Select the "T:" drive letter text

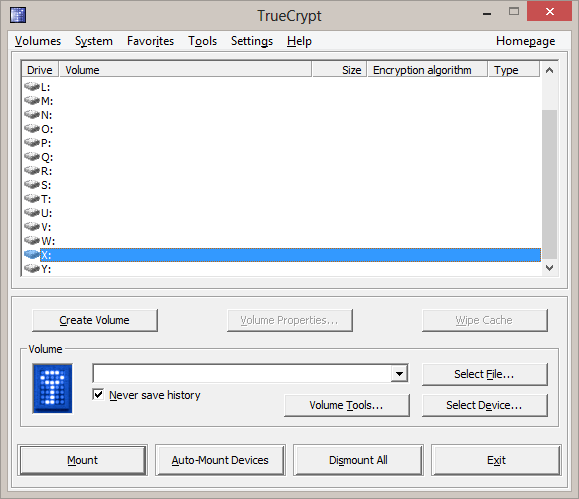(x=46, y=199)
